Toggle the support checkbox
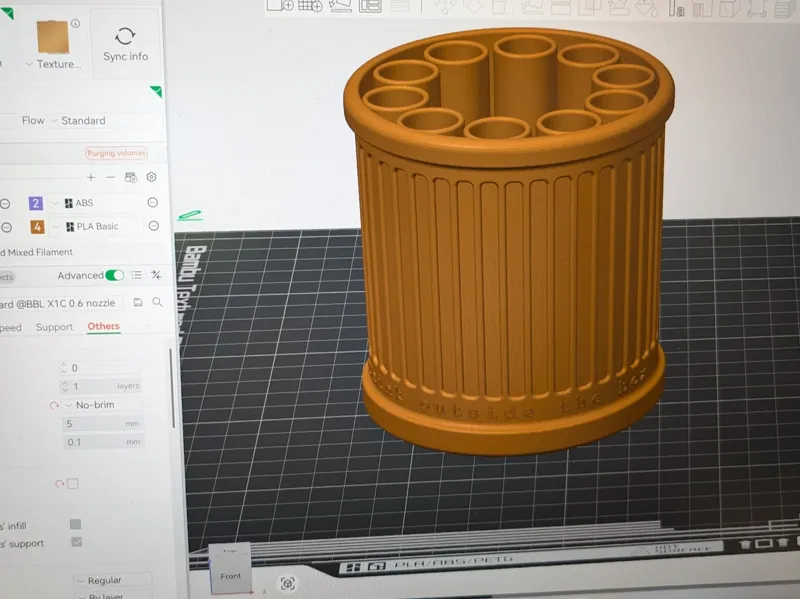 (x=77, y=542)
